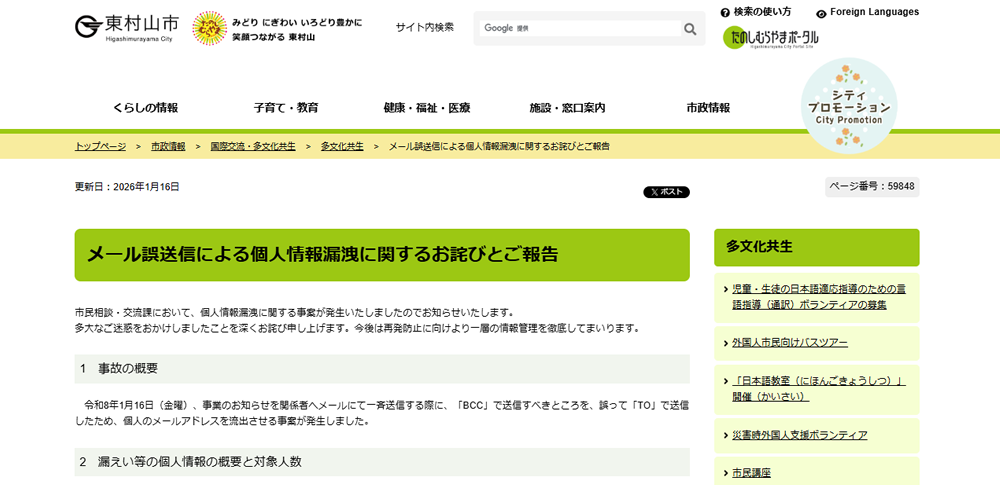The height and width of the screenshot is (485, 1000).
Task: Open 検索の使い方 help link
Action: [755, 12]
